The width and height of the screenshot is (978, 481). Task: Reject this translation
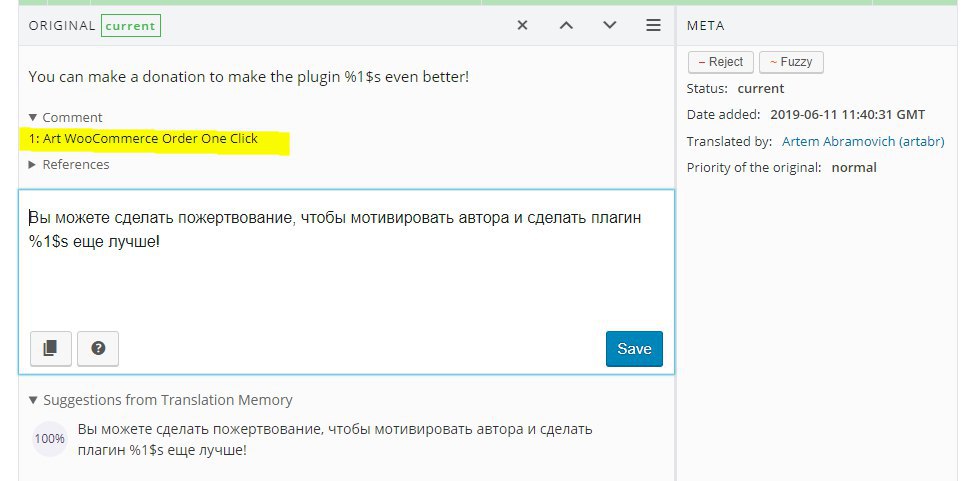(x=721, y=62)
